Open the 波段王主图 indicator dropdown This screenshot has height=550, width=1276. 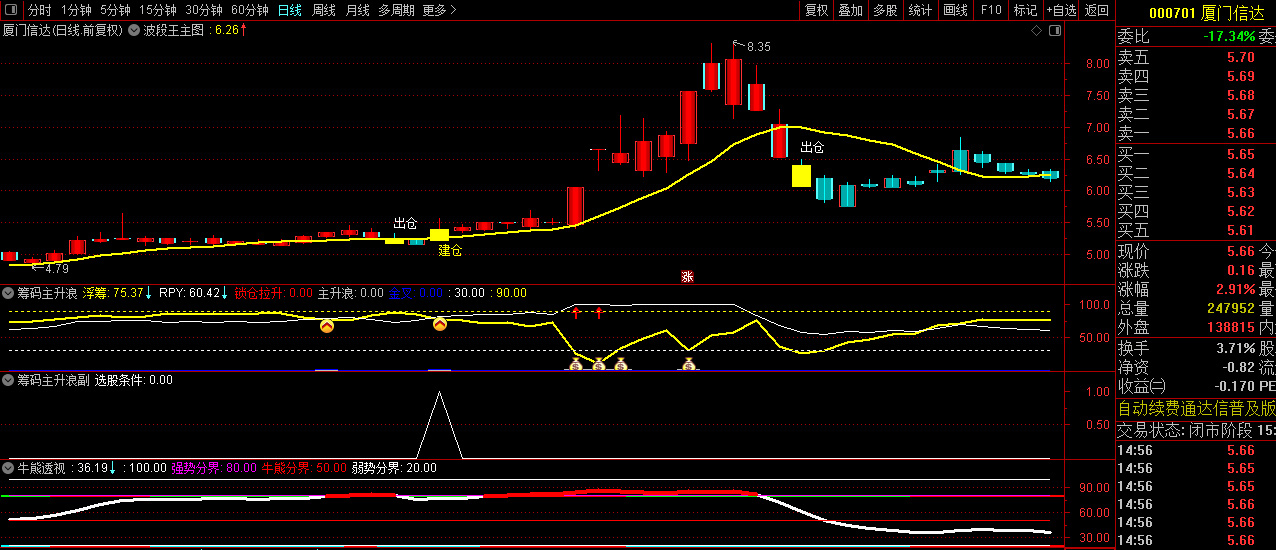click(134, 30)
